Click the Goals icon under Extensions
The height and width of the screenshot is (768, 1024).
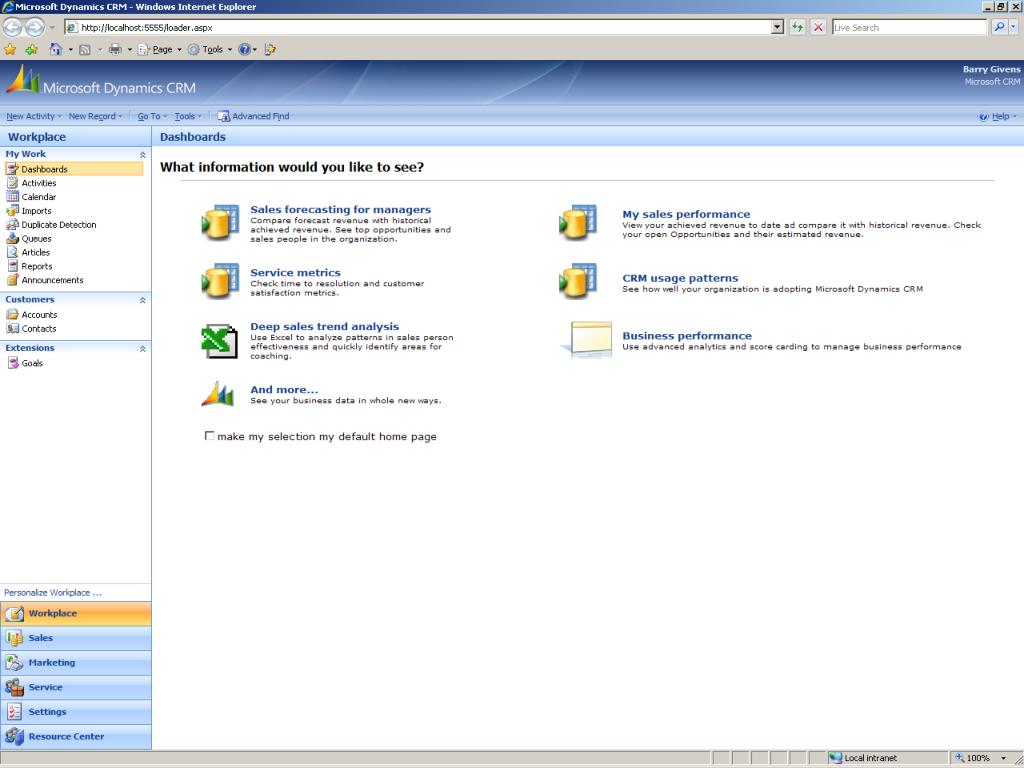coord(12,363)
